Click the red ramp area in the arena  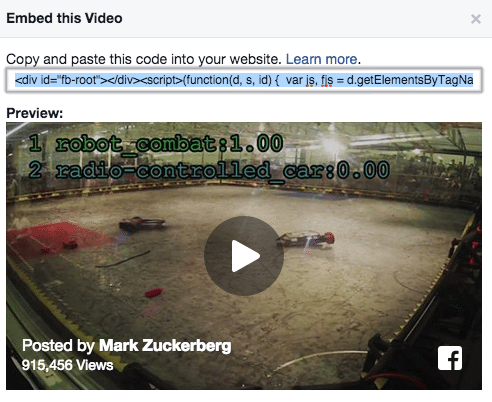click(x=57, y=237)
